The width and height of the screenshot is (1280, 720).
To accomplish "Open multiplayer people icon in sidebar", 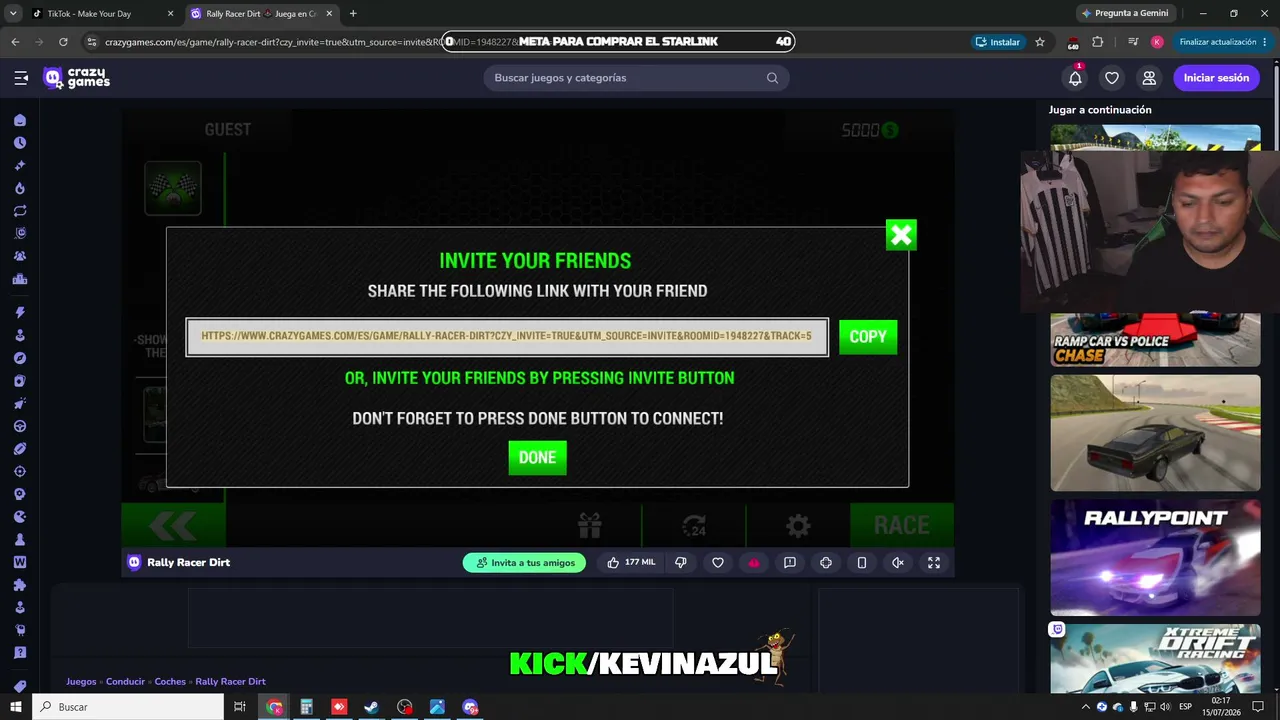I will pyautogui.click(x=20, y=256).
